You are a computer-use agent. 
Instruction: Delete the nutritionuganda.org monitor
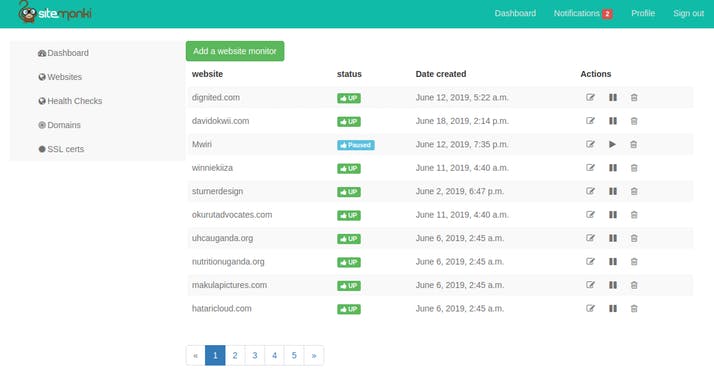click(634, 262)
